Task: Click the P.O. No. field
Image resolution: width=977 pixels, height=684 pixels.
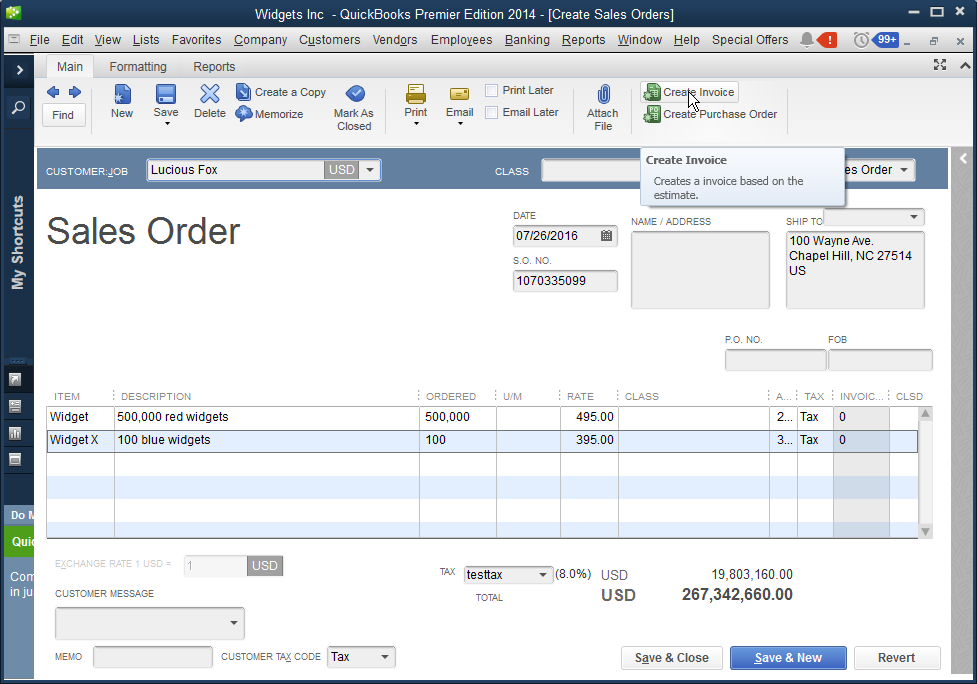Action: (776, 360)
